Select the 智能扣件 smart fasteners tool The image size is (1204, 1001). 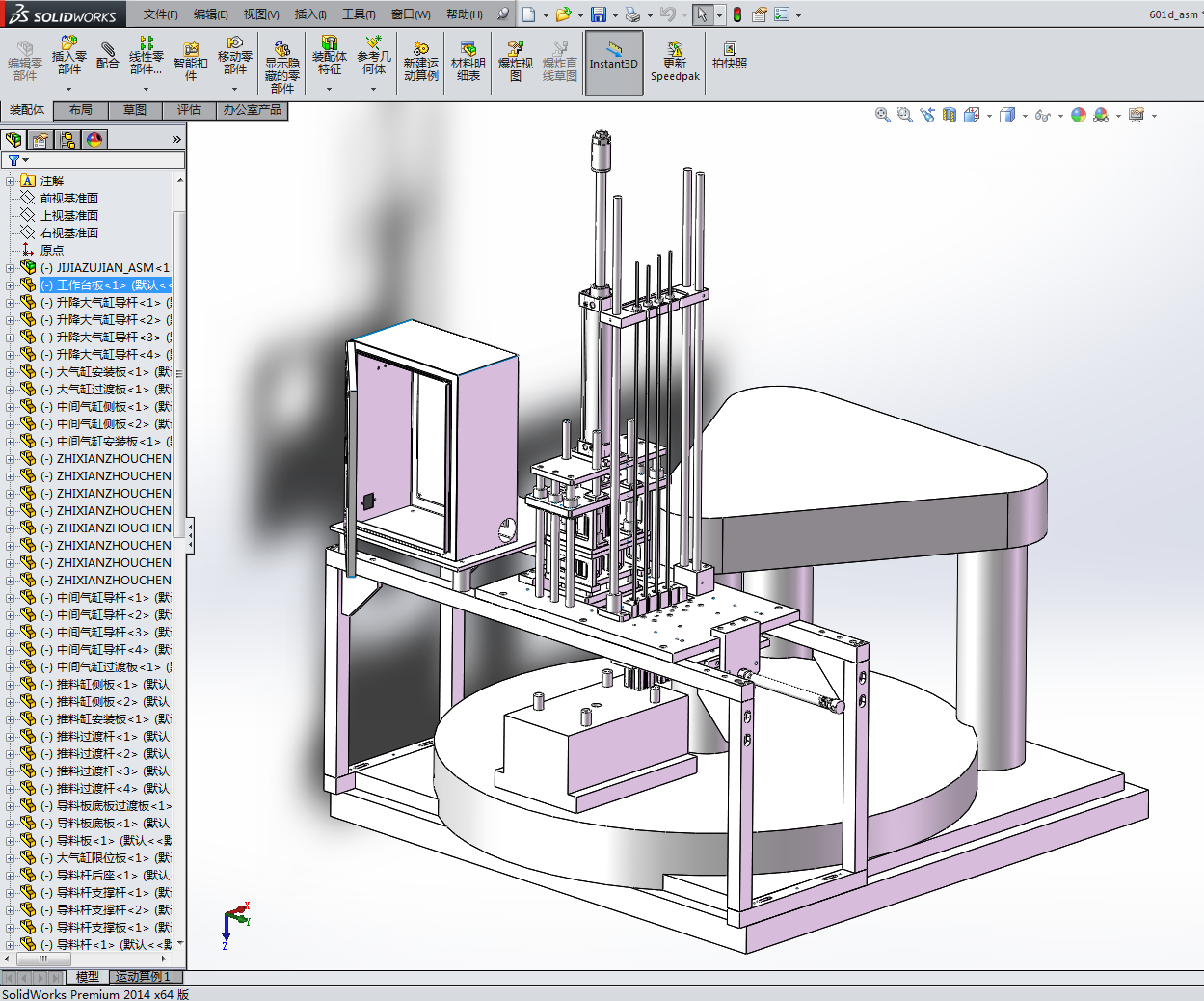tap(191, 62)
